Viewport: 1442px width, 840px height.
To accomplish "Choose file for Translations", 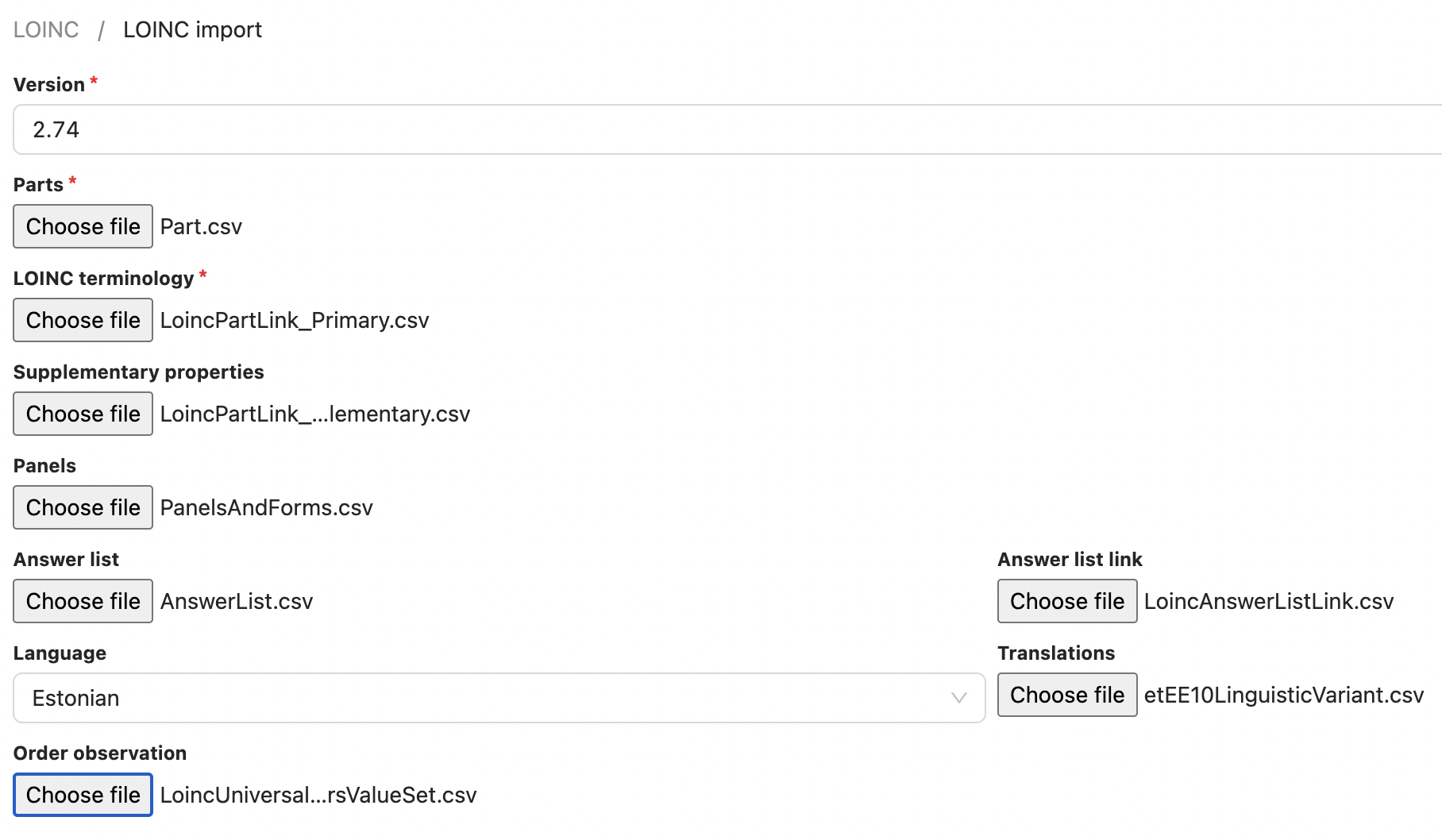I will [1066, 695].
